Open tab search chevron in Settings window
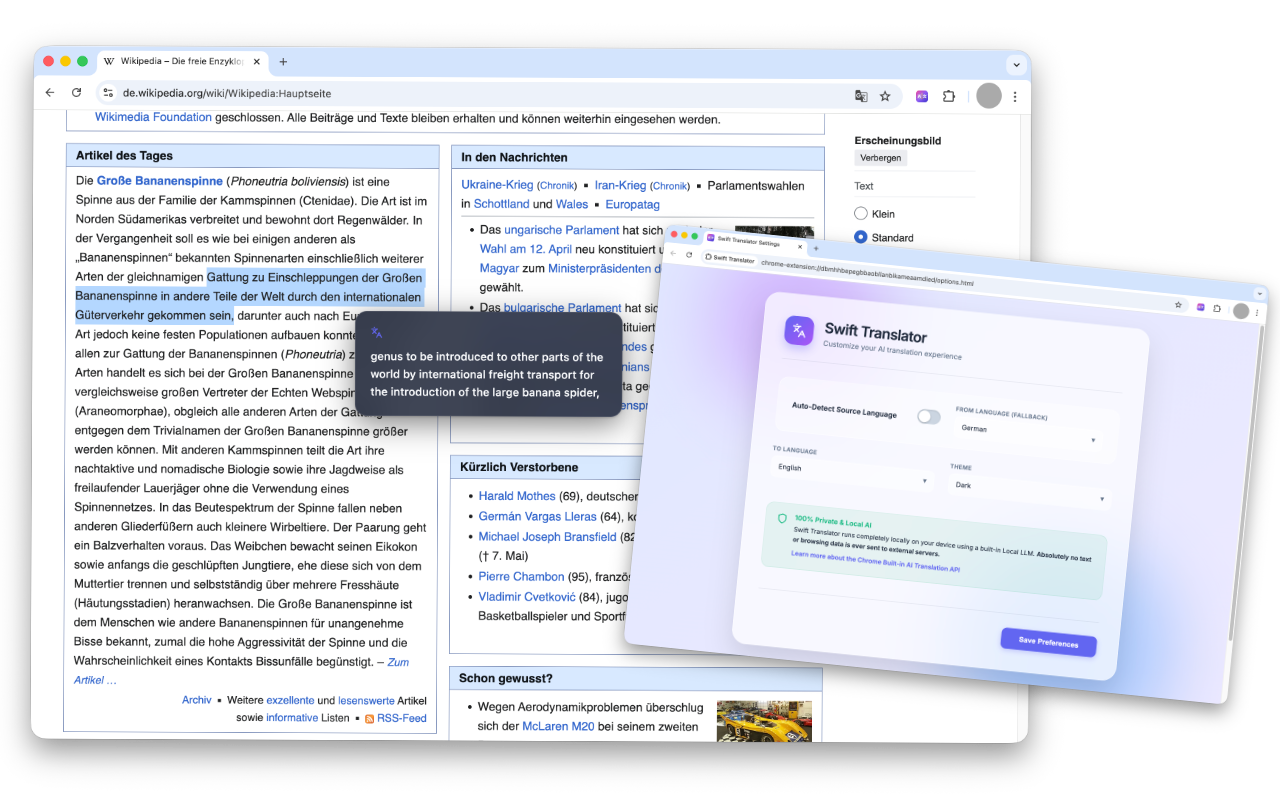 click(x=1259, y=294)
